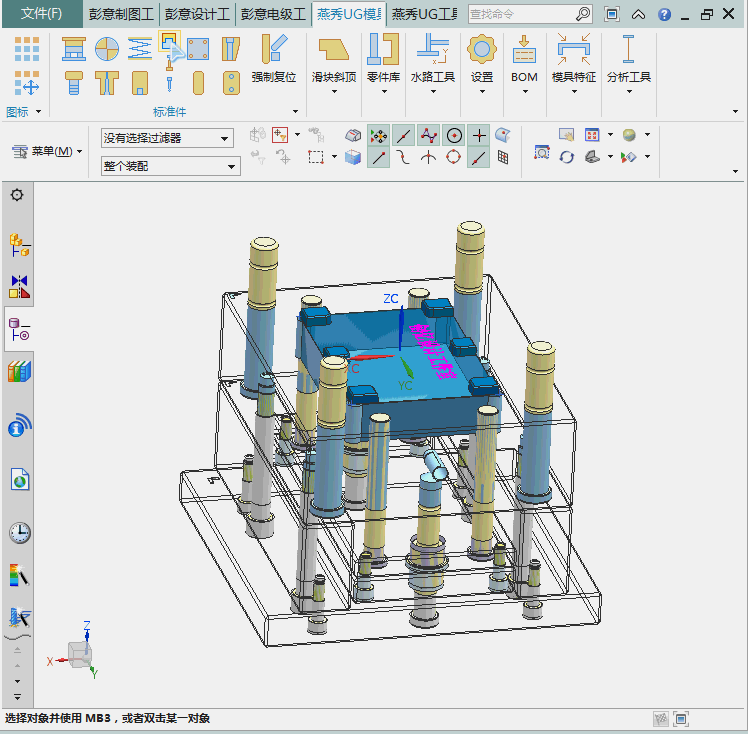The width and height of the screenshot is (748, 734).
Task: Switch to the 彭意电极工 tab
Action: point(273,14)
